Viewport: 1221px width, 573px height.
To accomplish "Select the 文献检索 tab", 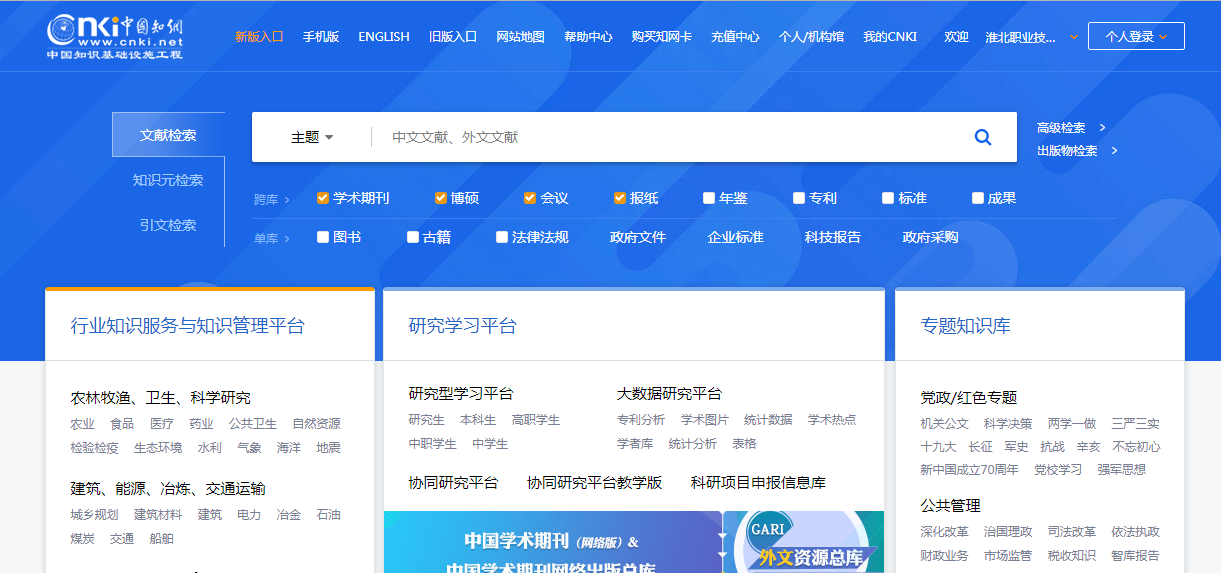I will (x=168, y=135).
